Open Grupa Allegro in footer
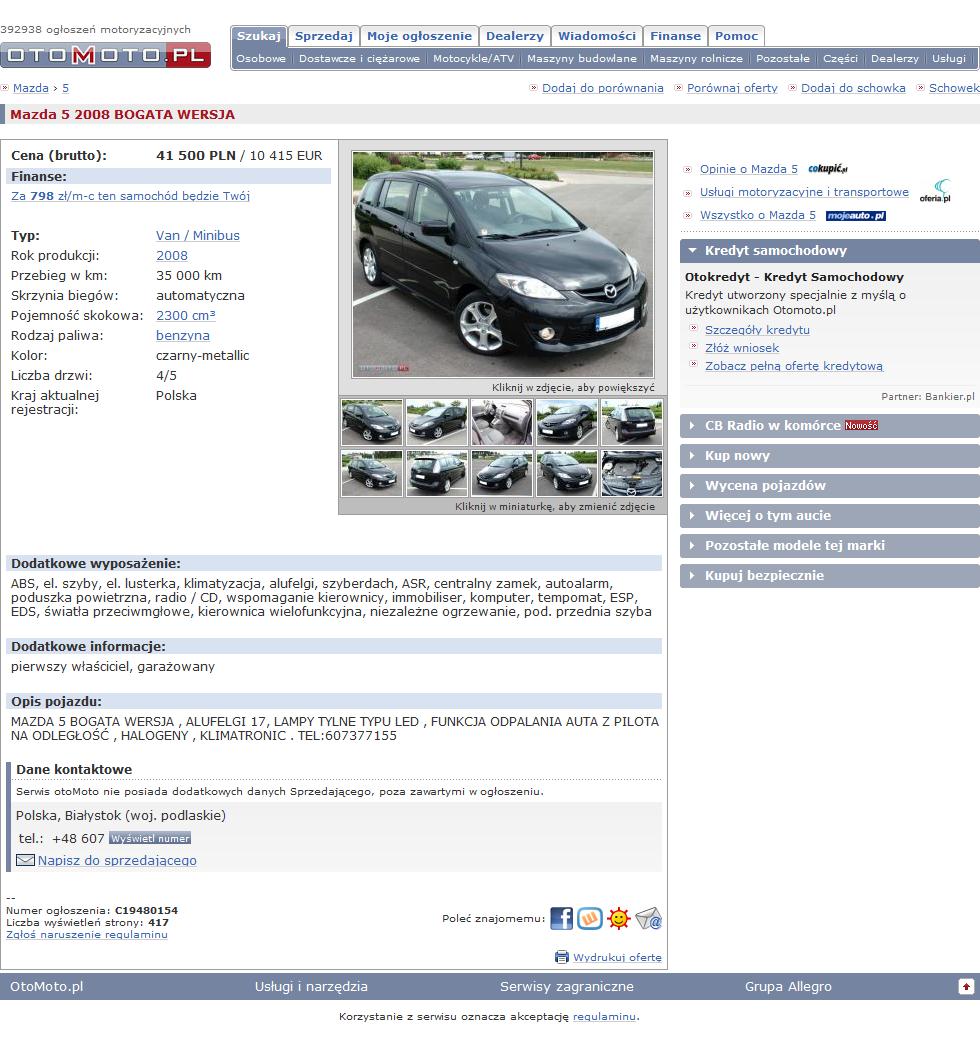Viewport: 980px width, 1042px height. click(788, 986)
